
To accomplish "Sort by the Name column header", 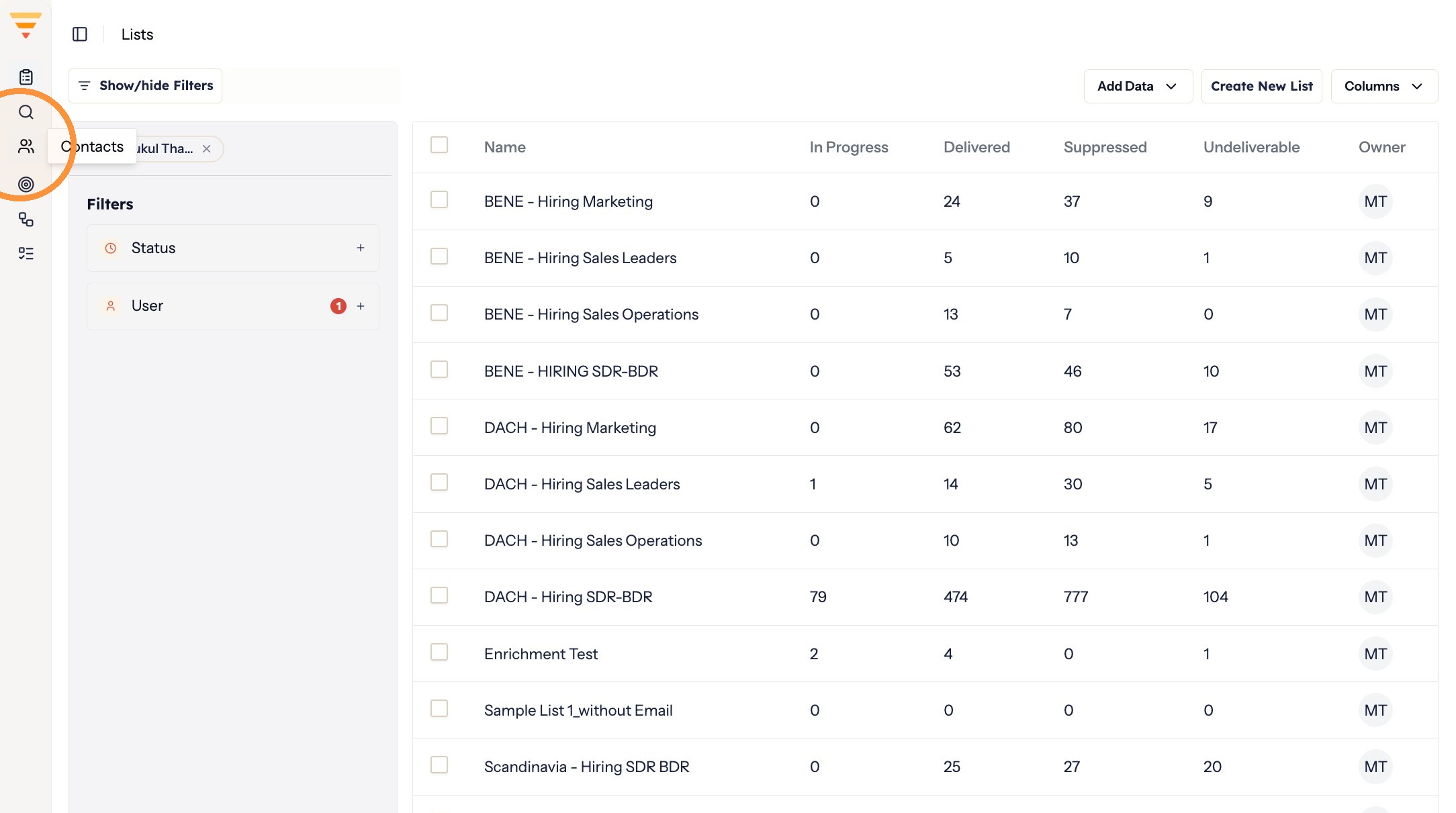I will click(x=504, y=147).
